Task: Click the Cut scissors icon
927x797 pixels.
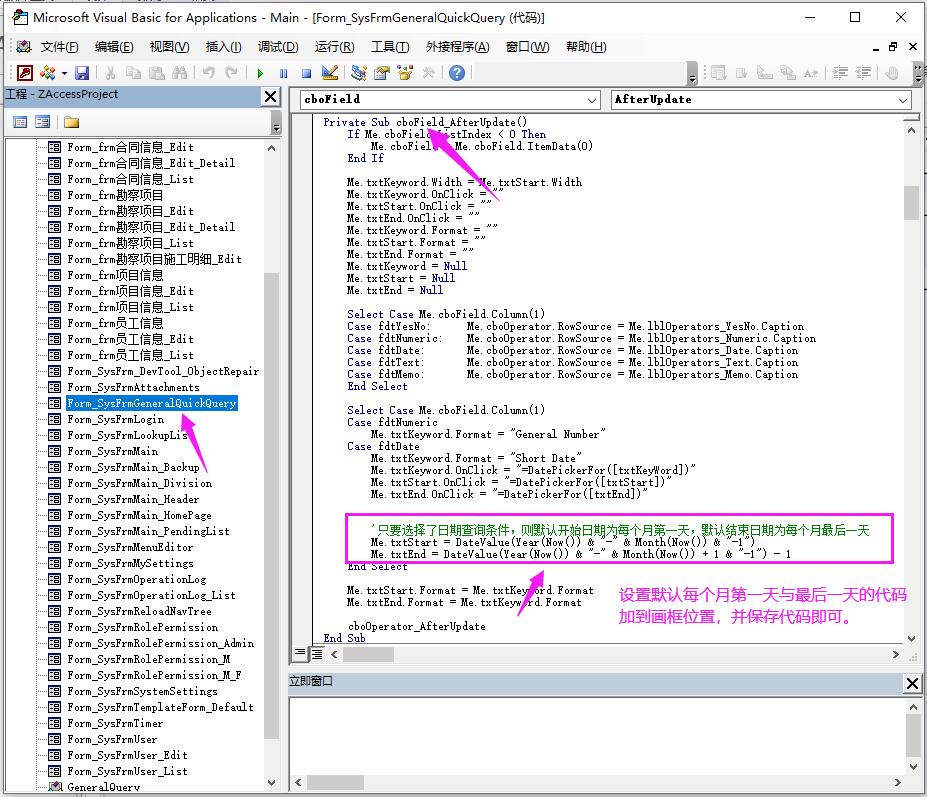Action: pos(110,73)
